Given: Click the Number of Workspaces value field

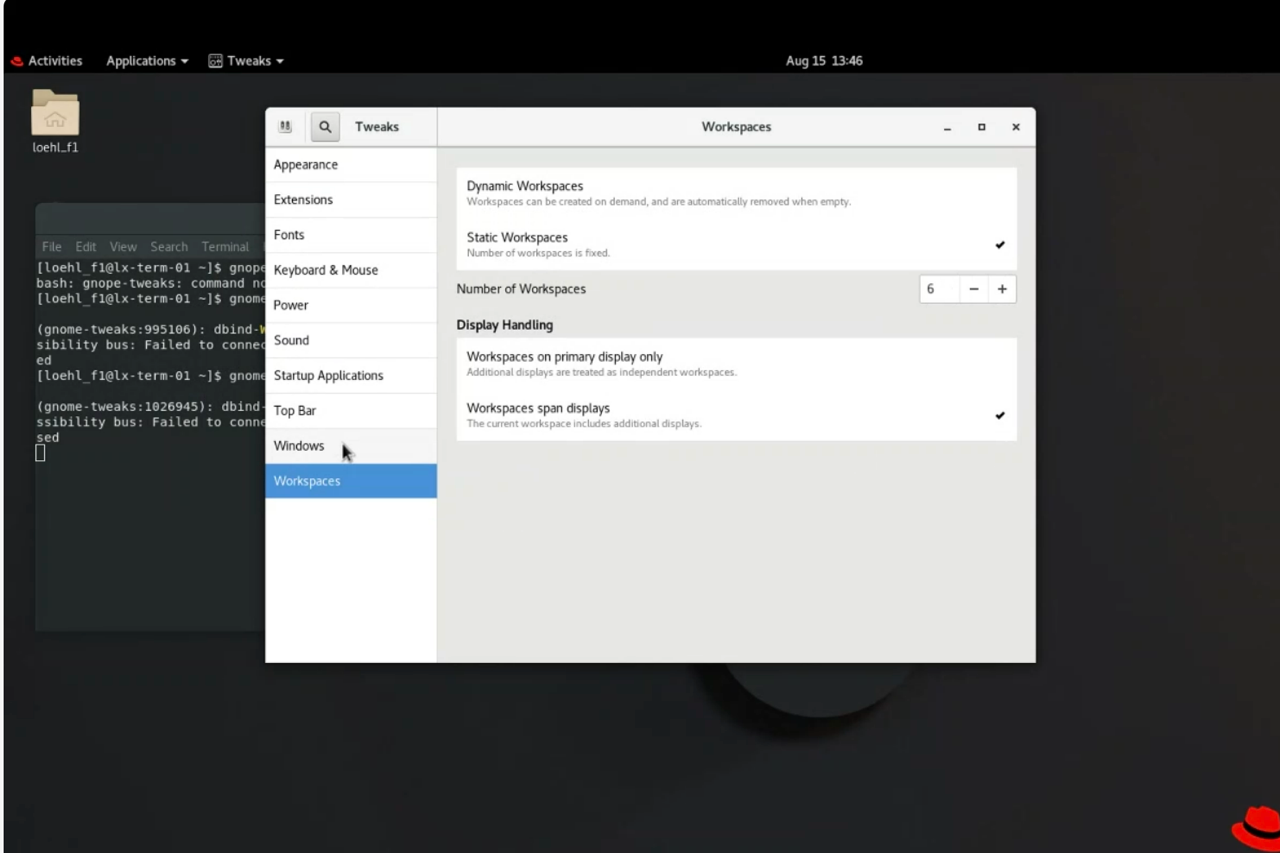Looking at the screenshot, I should (x=939, y=289).
